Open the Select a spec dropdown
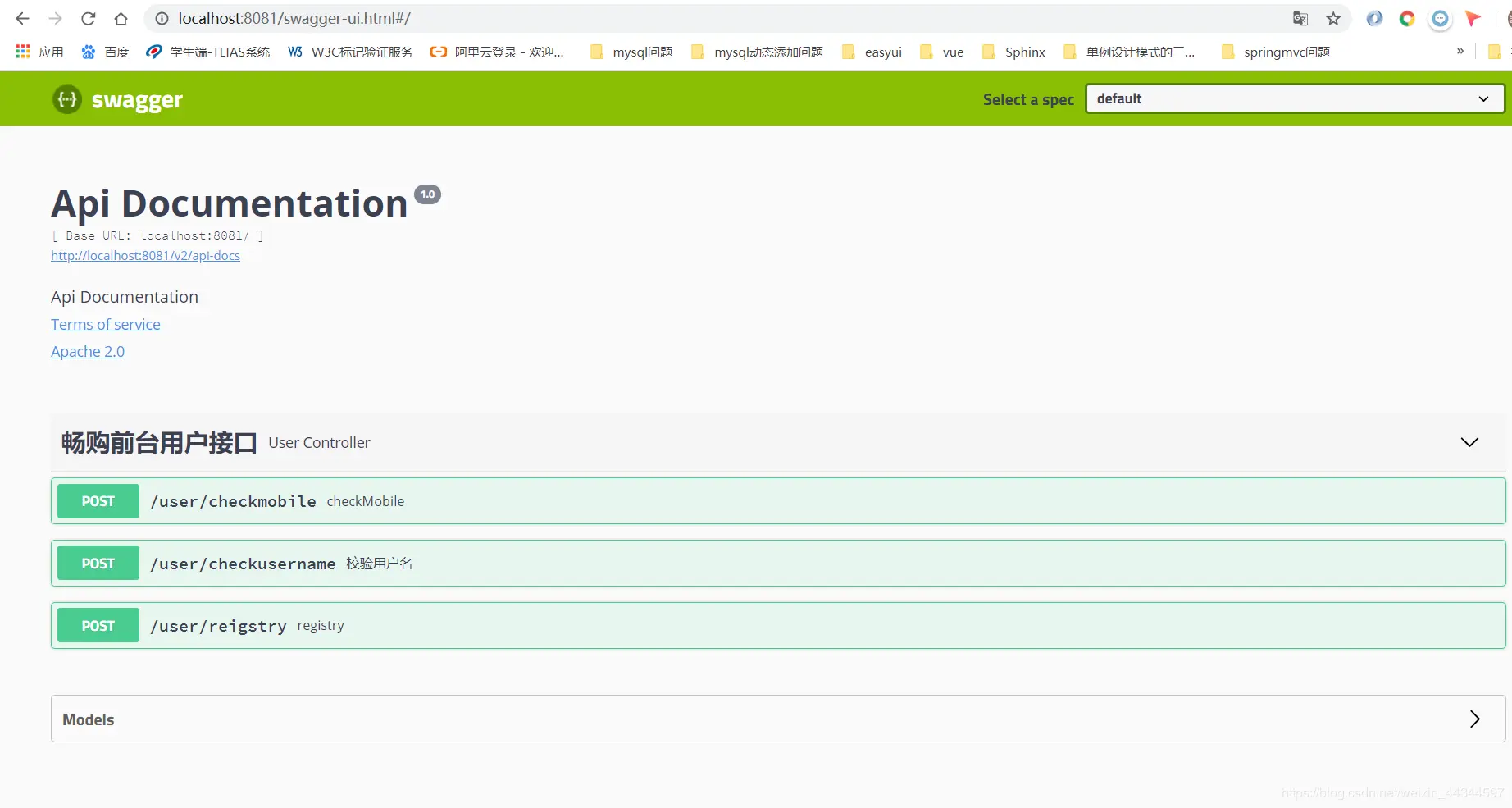1512x808 pixels. point(1295,98)
